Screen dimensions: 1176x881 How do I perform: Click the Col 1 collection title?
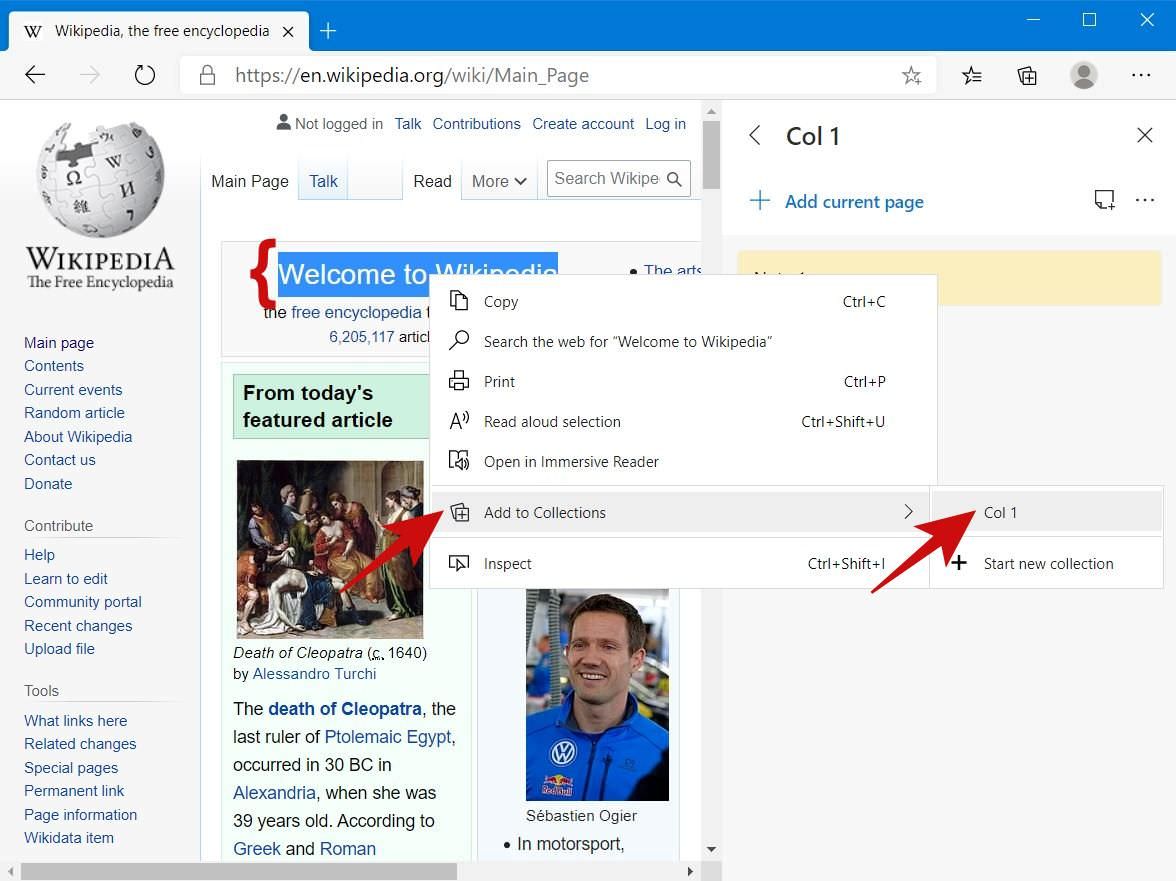point(813,136)
